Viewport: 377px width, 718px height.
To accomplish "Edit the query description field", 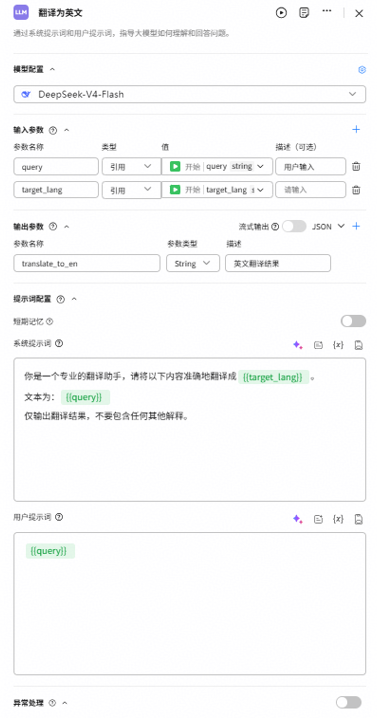I will pos(311,167).
